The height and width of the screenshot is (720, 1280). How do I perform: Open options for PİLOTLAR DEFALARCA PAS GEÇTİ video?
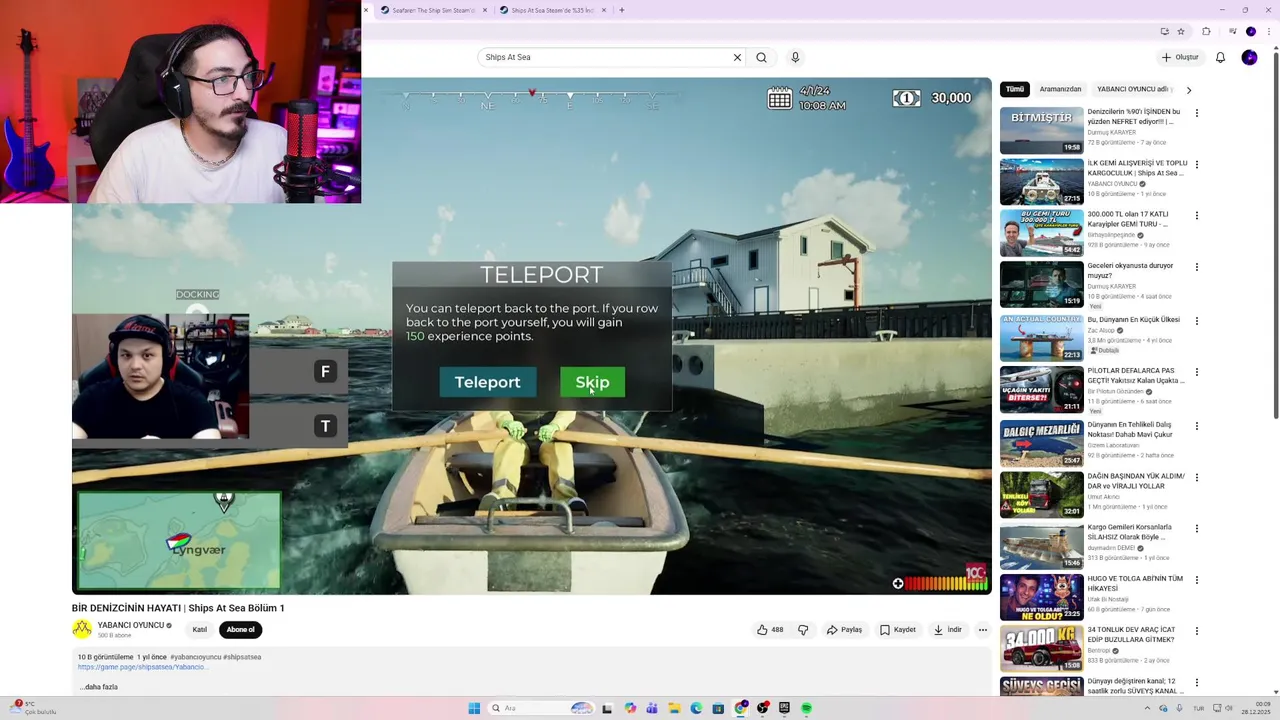pos(1196,372)
